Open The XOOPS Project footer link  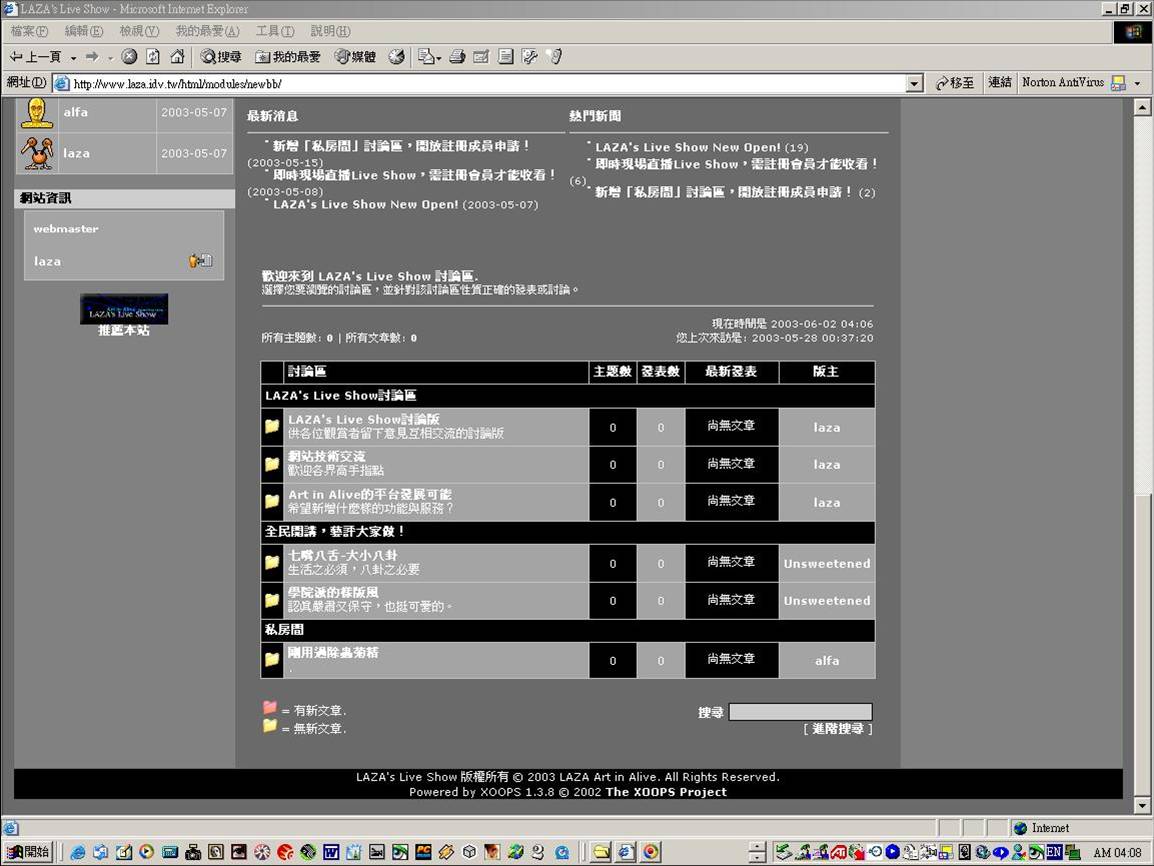pos(665,792)
